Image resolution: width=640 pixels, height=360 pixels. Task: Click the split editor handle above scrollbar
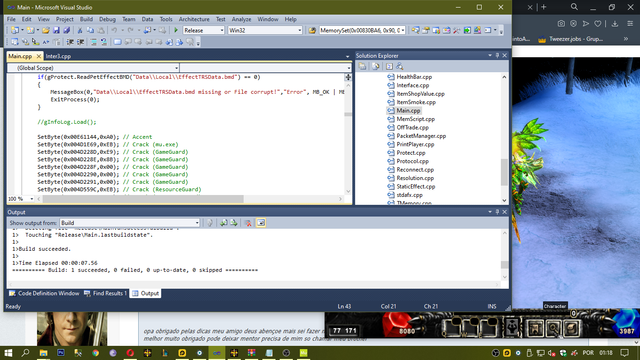pyautogui.click(x=348, y=77)
